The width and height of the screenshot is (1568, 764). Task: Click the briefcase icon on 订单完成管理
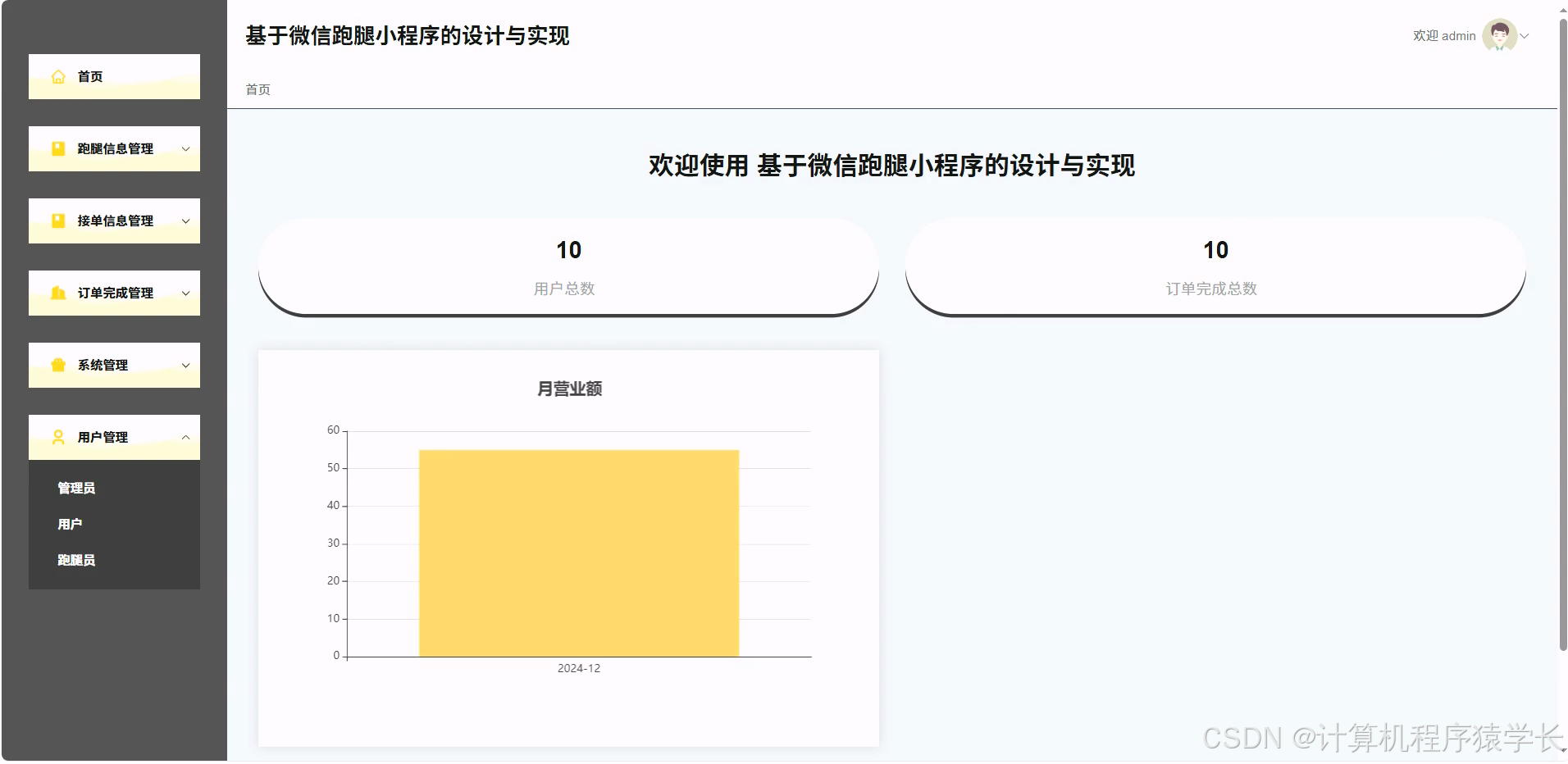(57, 293)
